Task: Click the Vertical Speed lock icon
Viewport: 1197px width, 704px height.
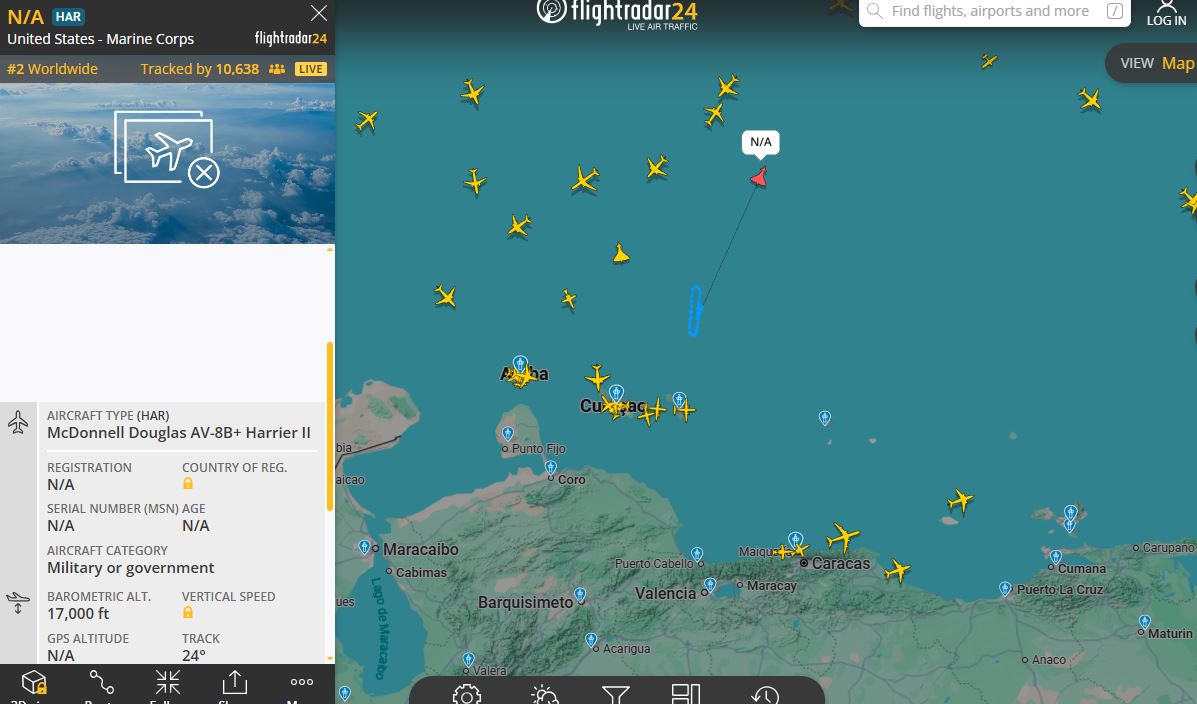Action: point(188,612)
